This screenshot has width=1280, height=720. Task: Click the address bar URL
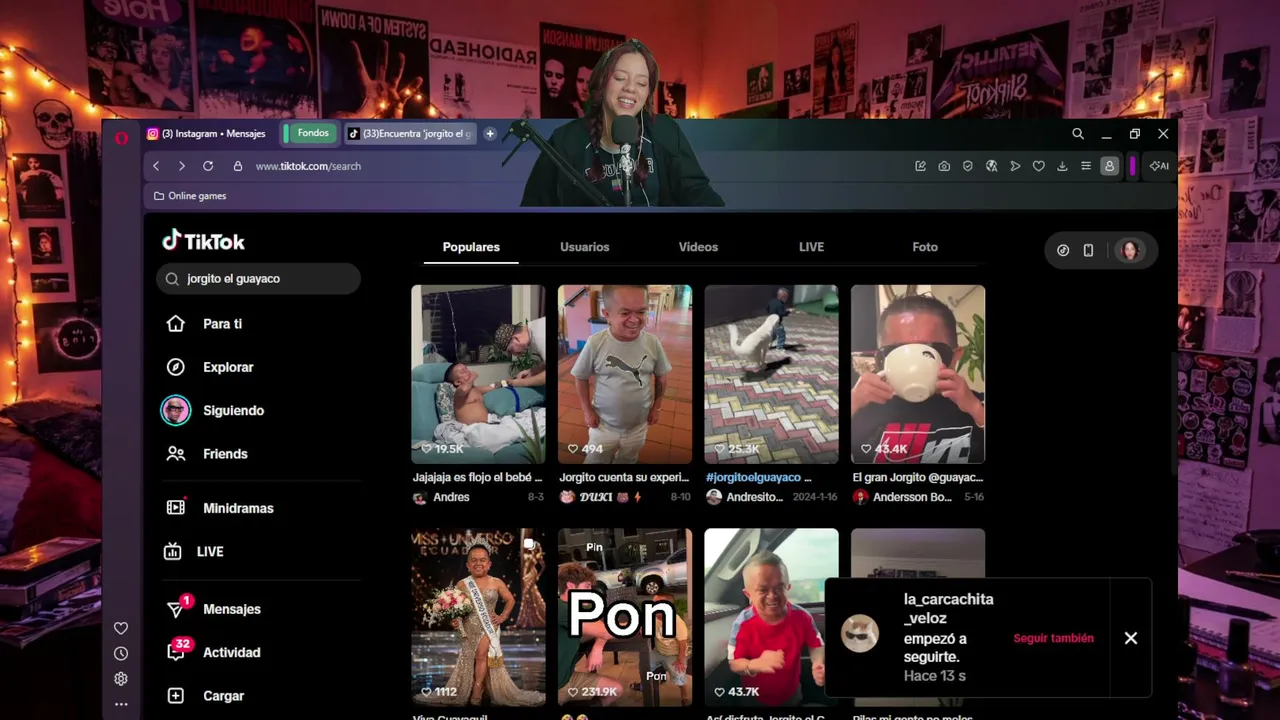(x=308, y=166)
